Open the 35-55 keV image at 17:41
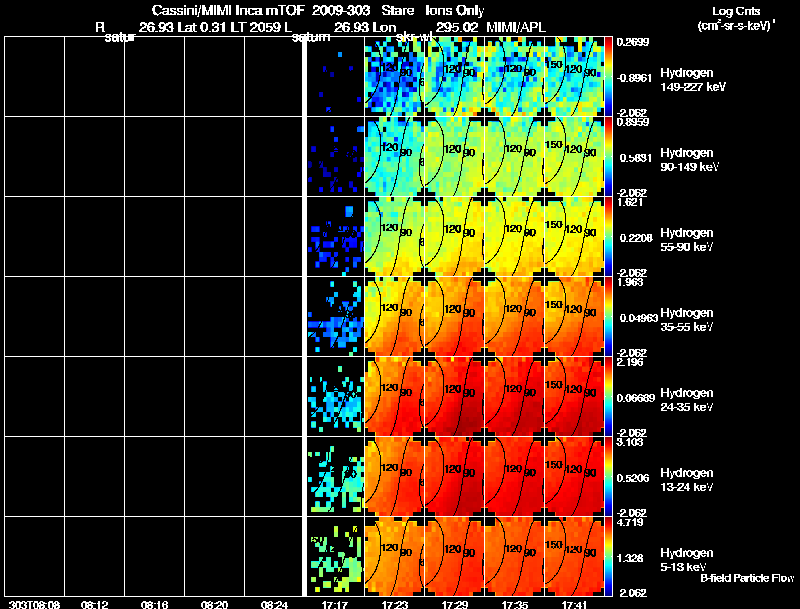 (574, 317)
